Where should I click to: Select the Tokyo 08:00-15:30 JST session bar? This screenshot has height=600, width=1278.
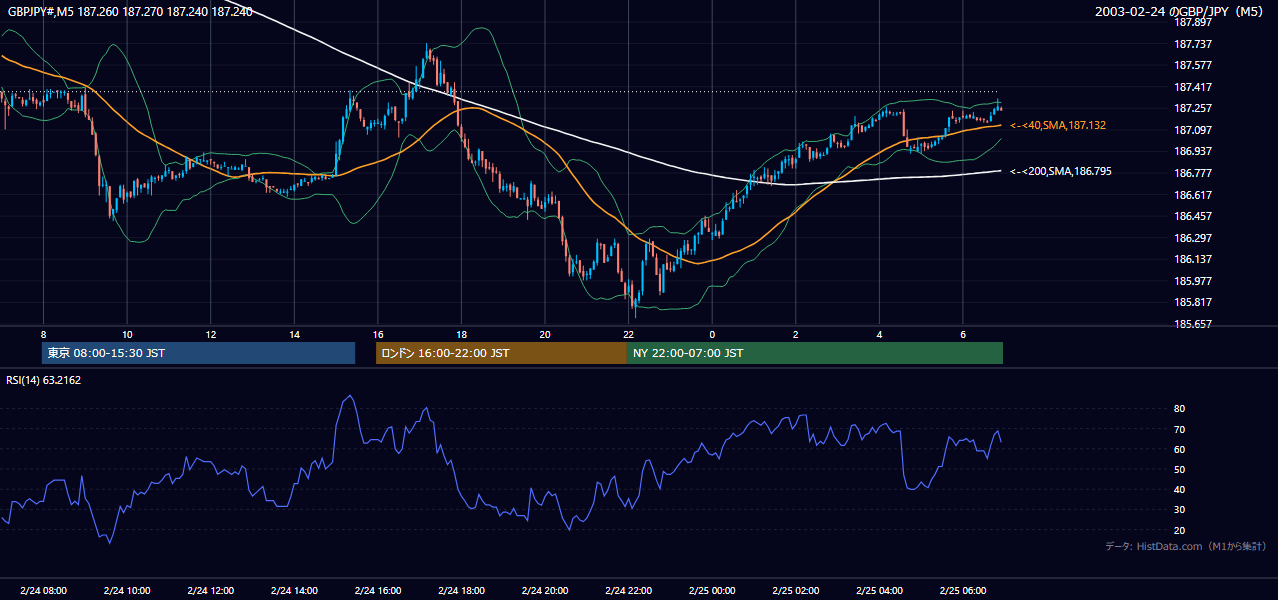(x=198, y=353)
